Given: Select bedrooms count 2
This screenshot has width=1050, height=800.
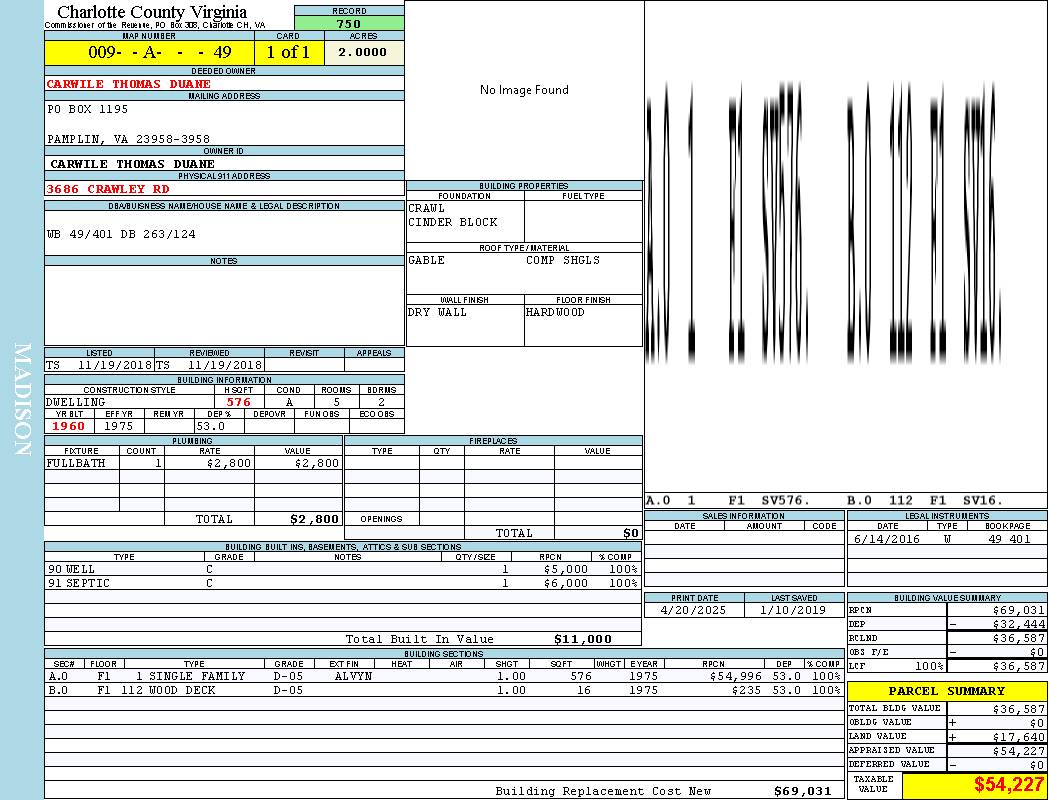Looking at the screenshot, I should click(x=381, y=402).
